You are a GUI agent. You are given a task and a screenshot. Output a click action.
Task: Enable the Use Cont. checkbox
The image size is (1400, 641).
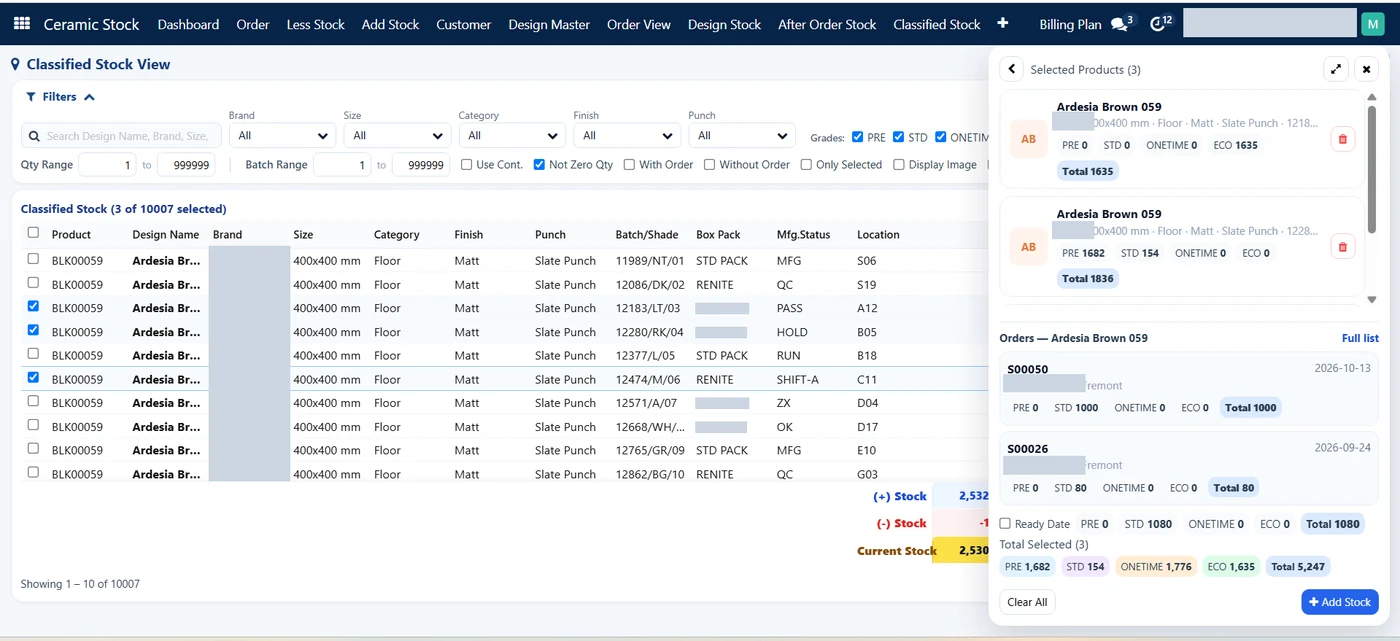point(467,164)
